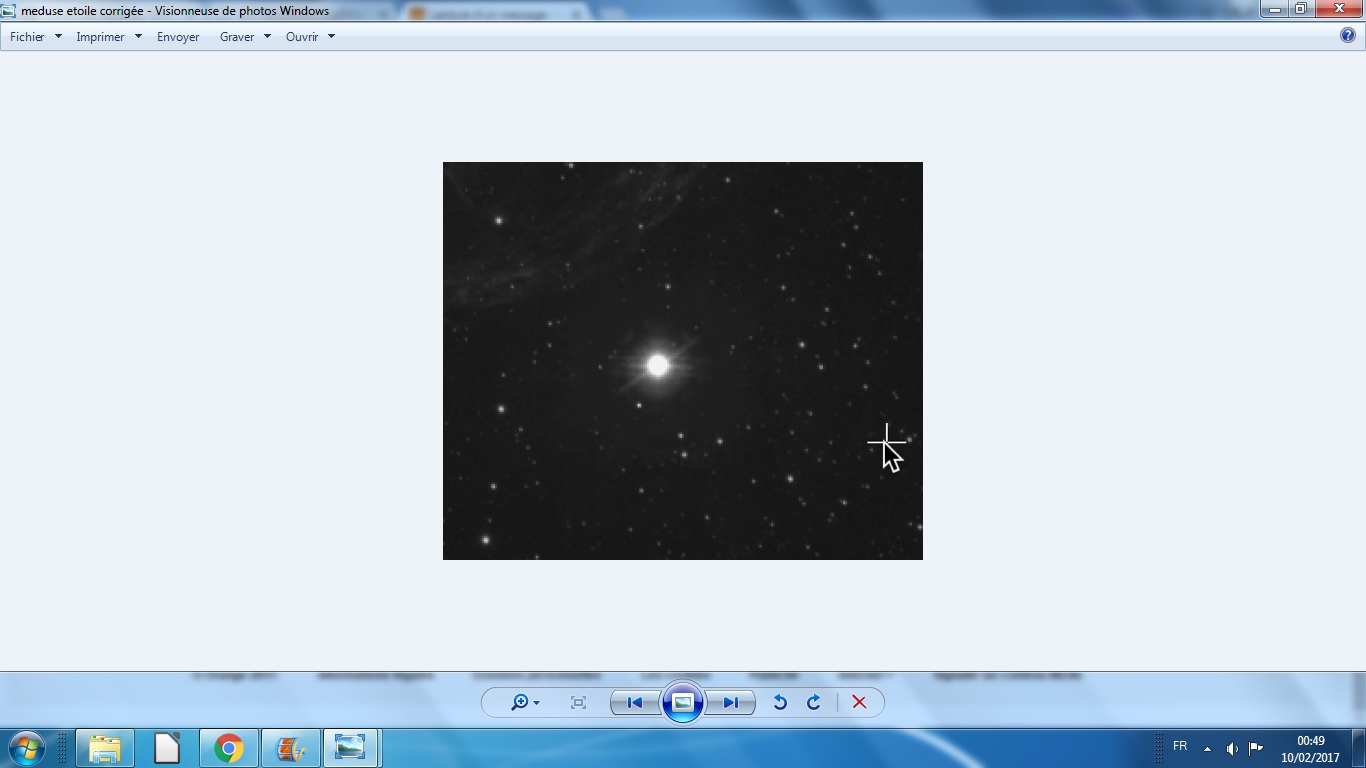Screen dimensions: 1366x768
Task: Restore down the Photo Viewer window
Action: 1301,9
